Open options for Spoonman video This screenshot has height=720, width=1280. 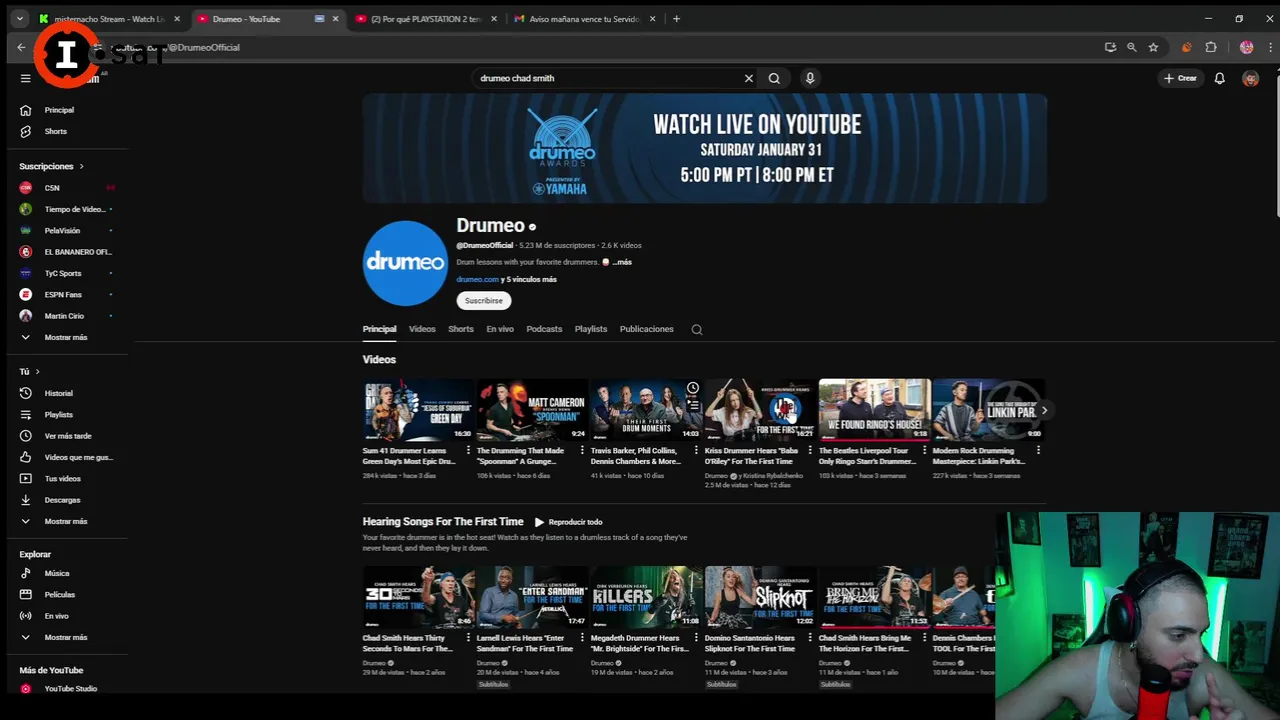coord(582,451)
